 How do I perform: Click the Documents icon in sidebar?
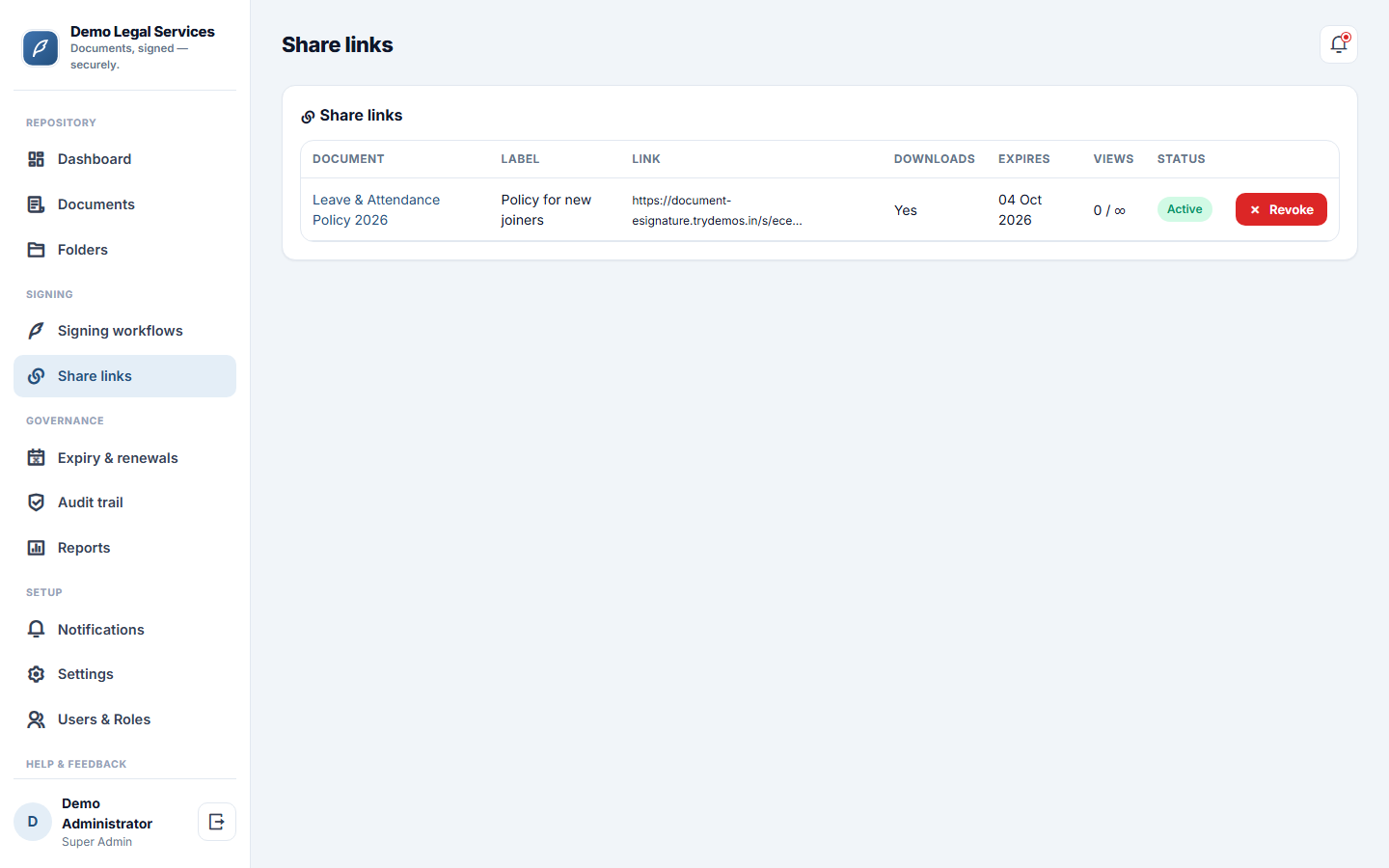(36, 204)
